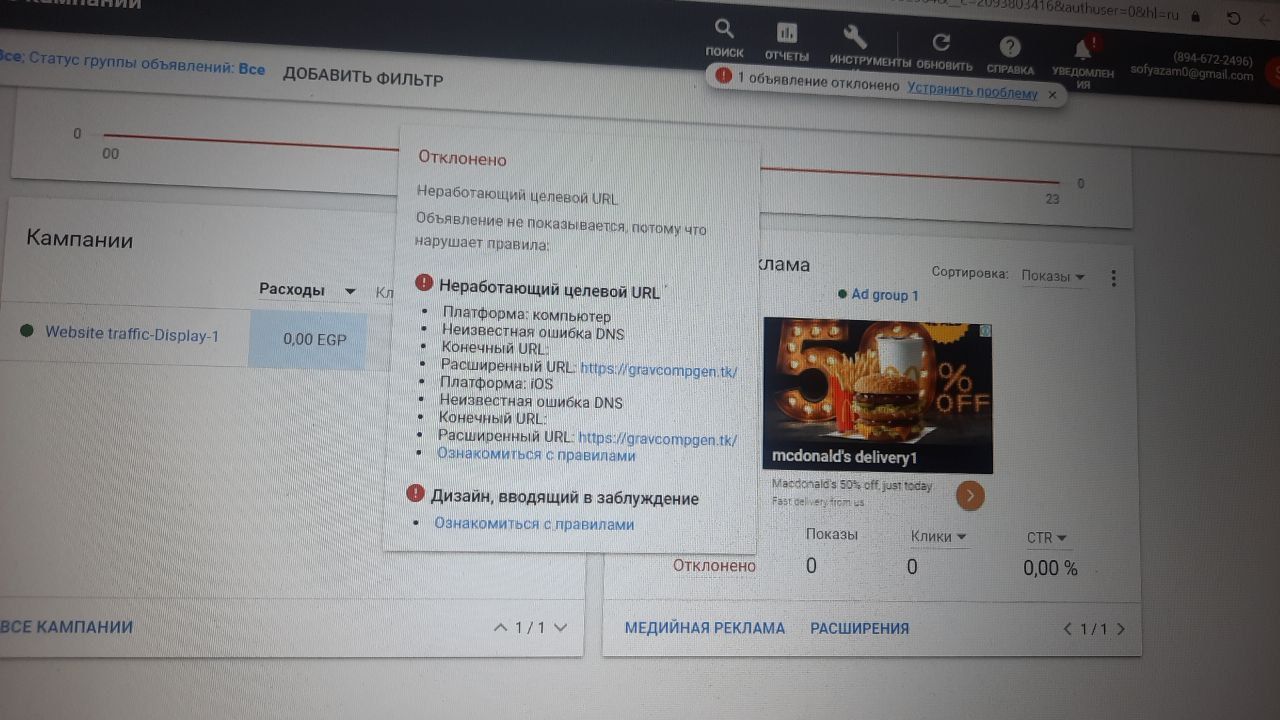1280x720 pixels.
Task: Open the first gravcompgen.tk expanded URL
Action: tap(658, 369)
